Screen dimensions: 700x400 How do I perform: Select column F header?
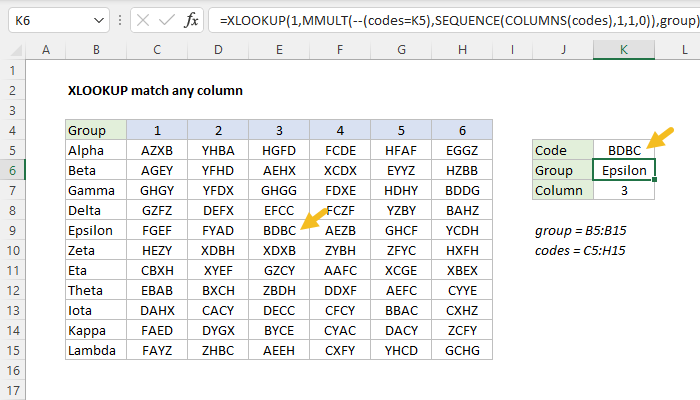(340, 50)
